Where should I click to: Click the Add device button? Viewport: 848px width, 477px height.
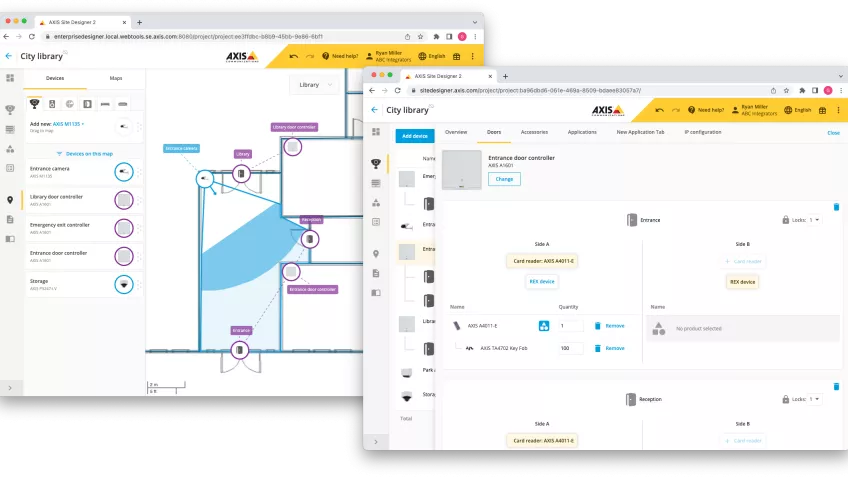(x=414, y=136)
